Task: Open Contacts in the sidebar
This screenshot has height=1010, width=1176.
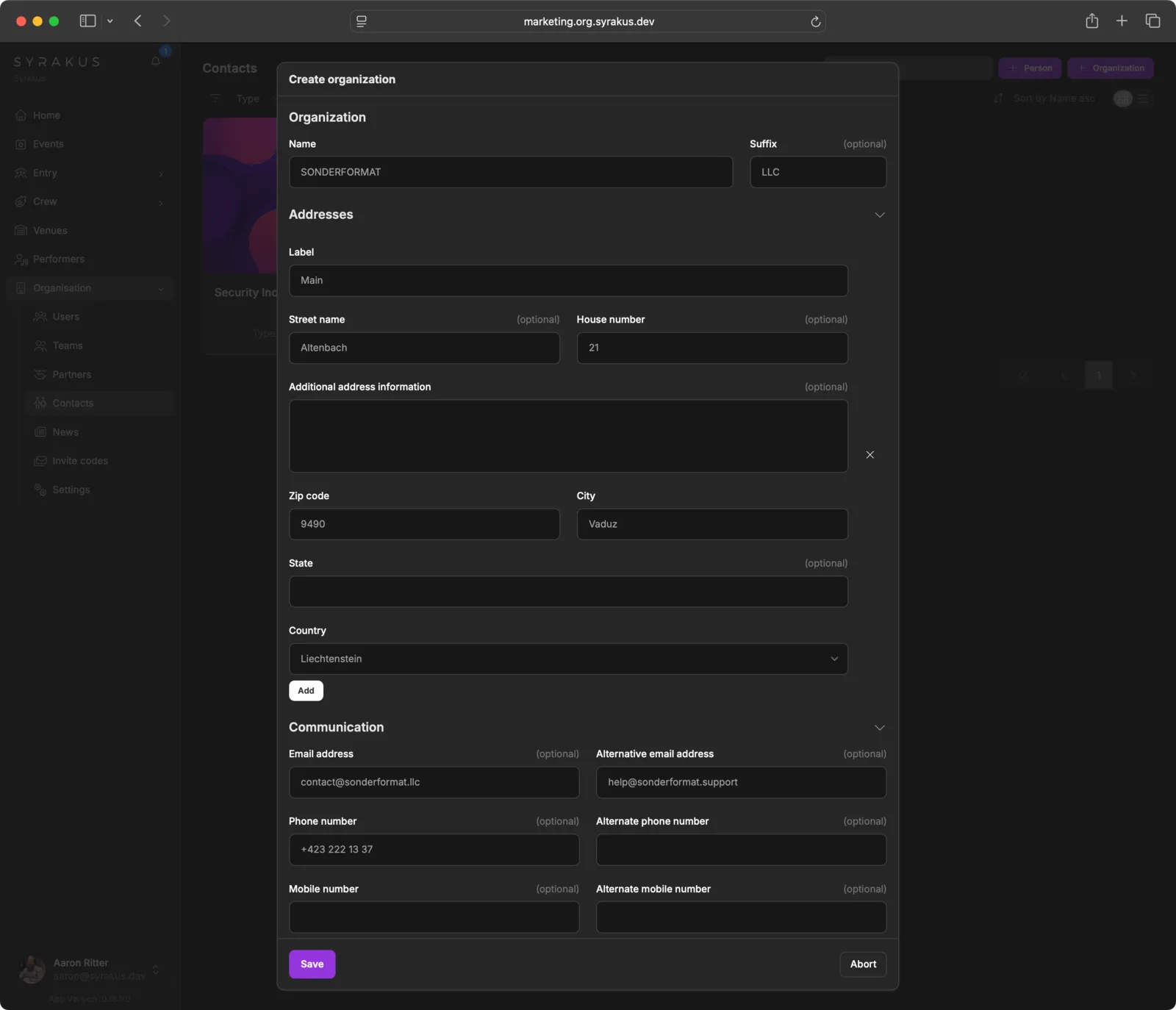Action: coord(73,404)
